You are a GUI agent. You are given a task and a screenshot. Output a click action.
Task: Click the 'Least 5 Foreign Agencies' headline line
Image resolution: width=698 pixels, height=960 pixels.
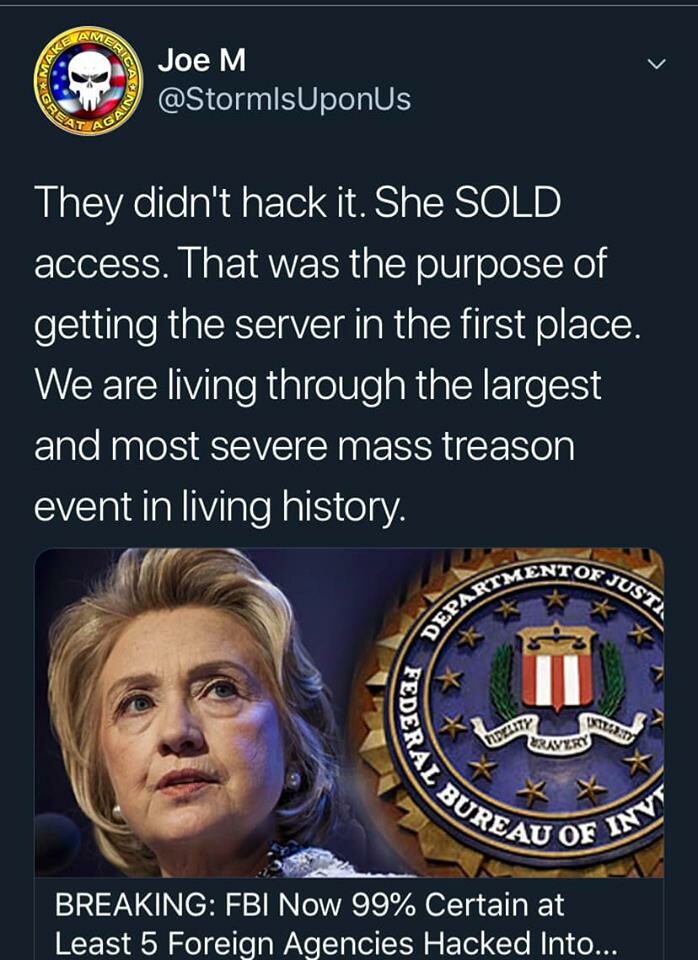click(x=336, y=943)
